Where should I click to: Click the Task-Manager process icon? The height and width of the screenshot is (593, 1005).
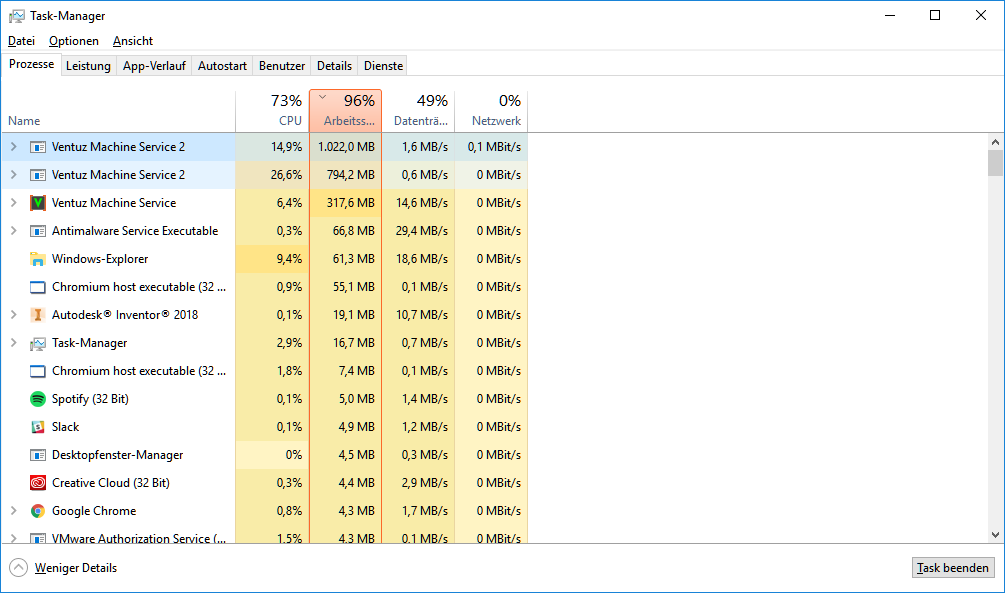pyautogui.click(x=38, y=343)
